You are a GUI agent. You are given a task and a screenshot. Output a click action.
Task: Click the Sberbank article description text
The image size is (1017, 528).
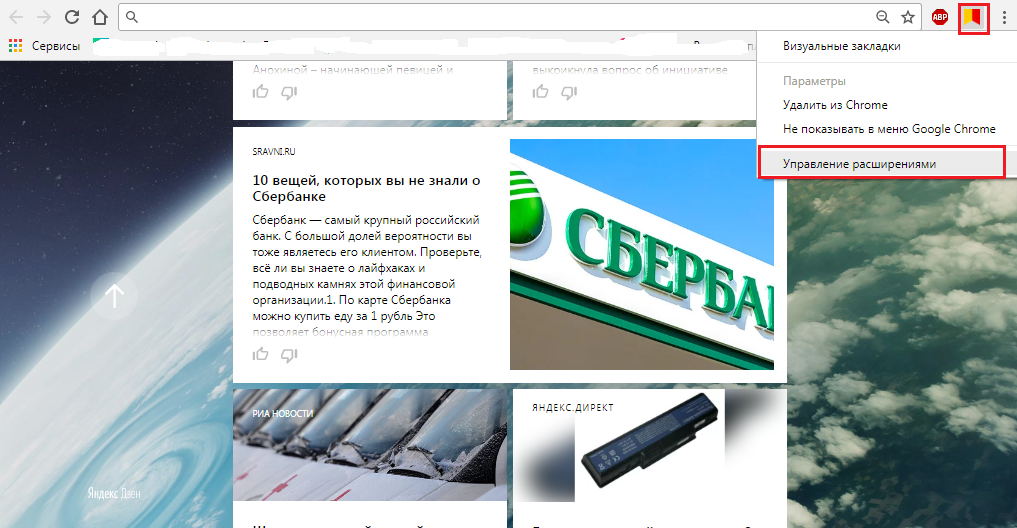(366, 276)
